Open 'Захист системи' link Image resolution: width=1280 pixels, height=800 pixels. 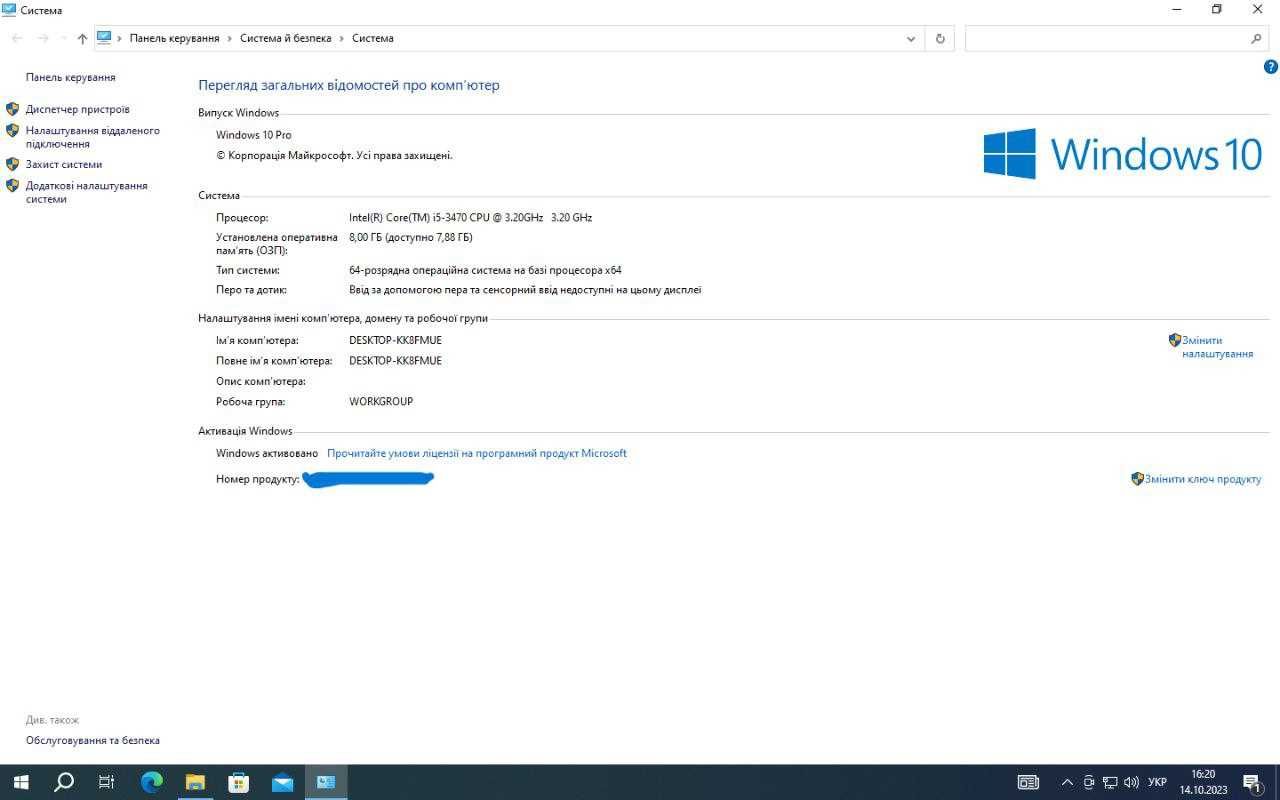click(x=64, y=164)
